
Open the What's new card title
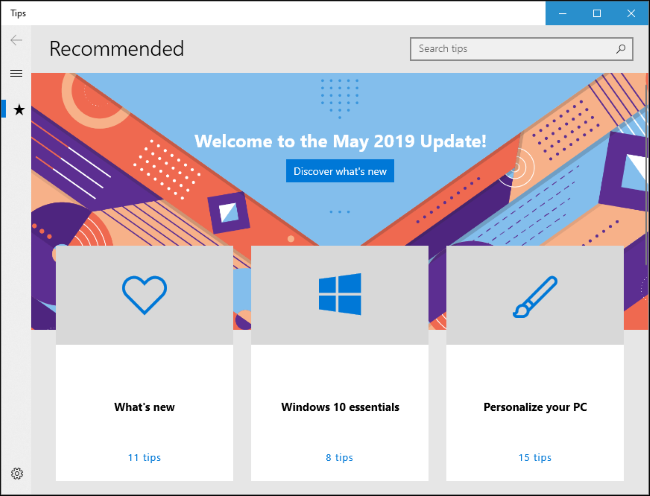click(144, 407)
